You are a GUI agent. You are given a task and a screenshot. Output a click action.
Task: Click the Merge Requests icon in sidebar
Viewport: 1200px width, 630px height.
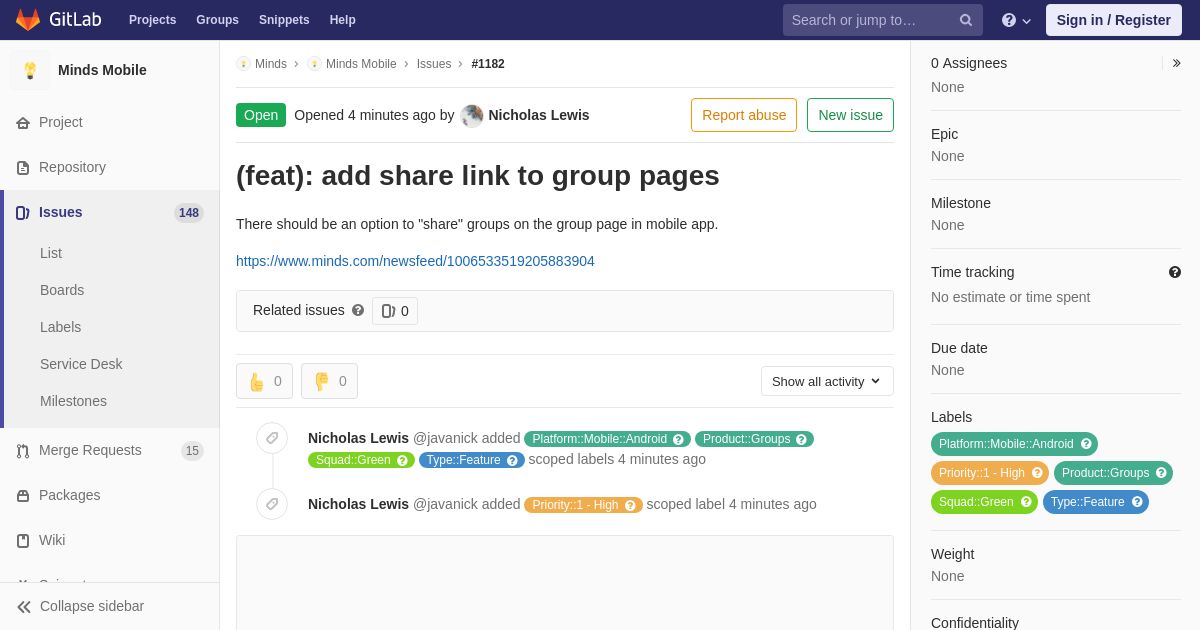[23, 451]
